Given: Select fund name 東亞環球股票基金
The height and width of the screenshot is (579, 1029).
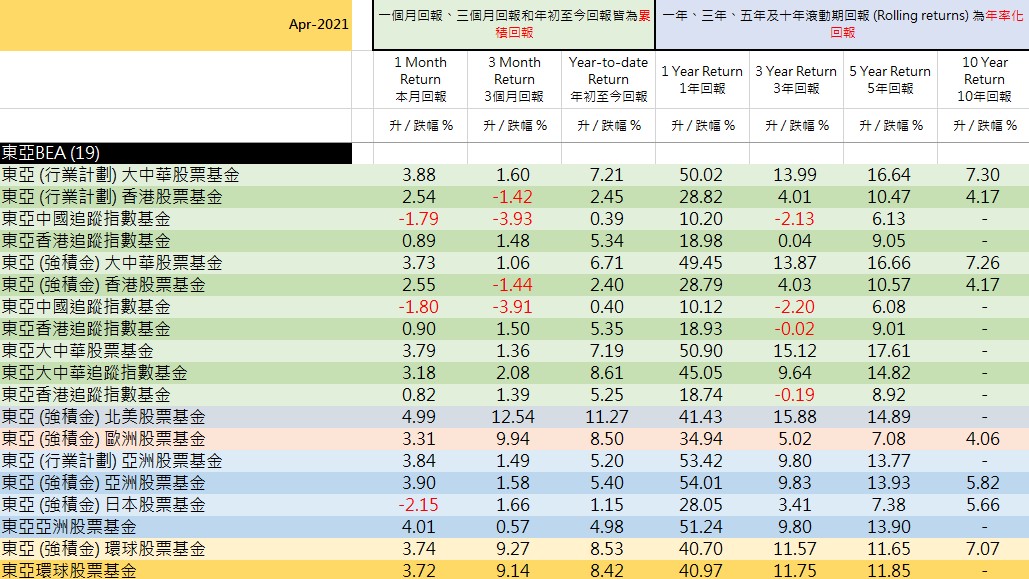Looking at the screenshot, I should (69, 570).
